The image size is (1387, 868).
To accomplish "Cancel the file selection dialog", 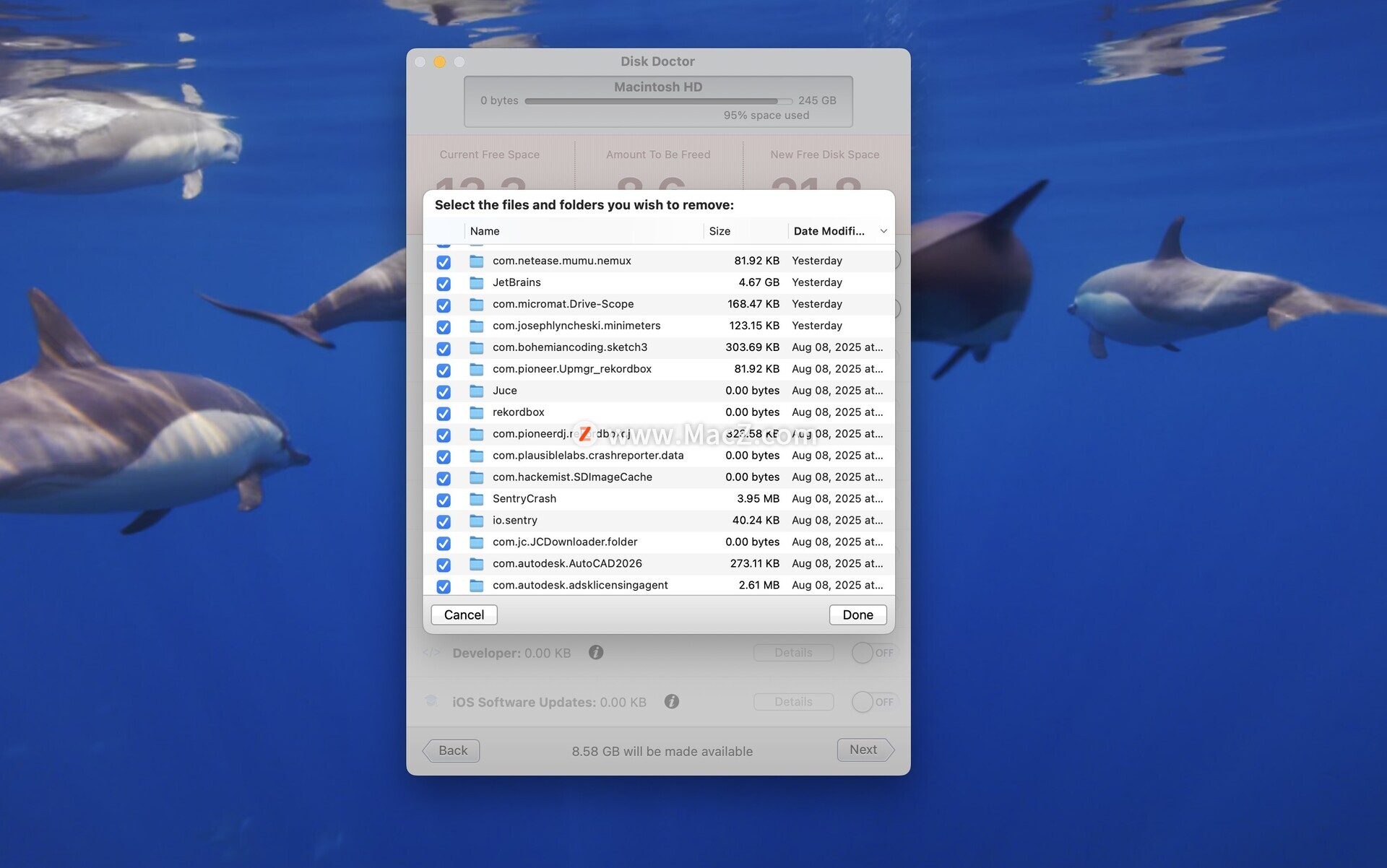I will point(464,615).
